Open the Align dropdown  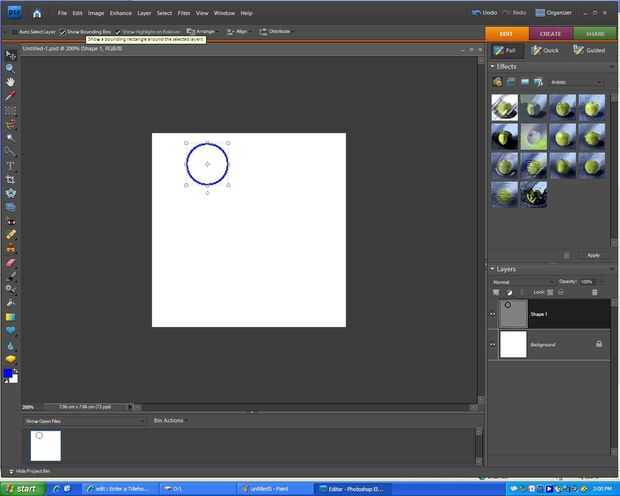coord(238,32)
